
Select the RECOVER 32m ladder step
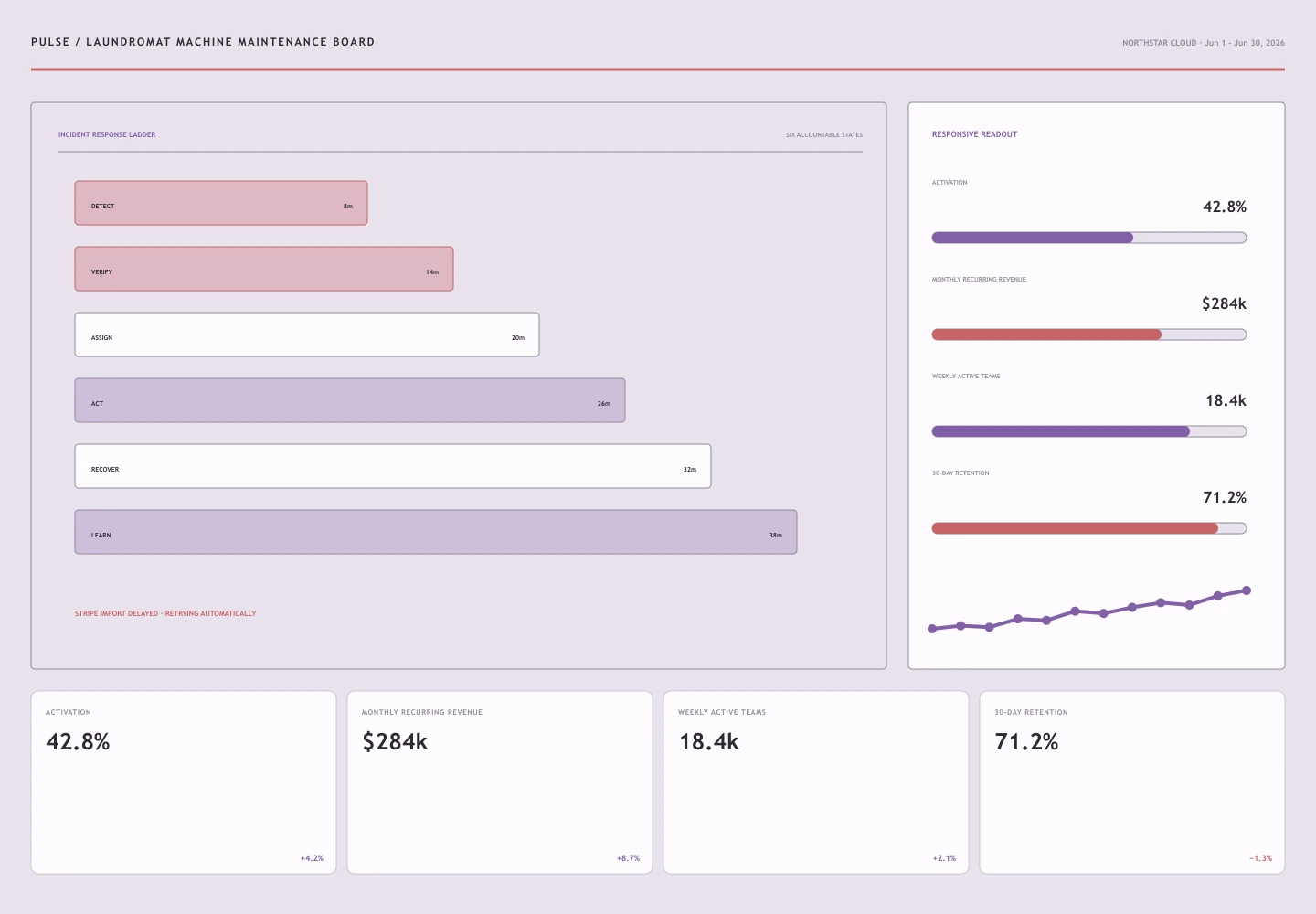point(393,466)
